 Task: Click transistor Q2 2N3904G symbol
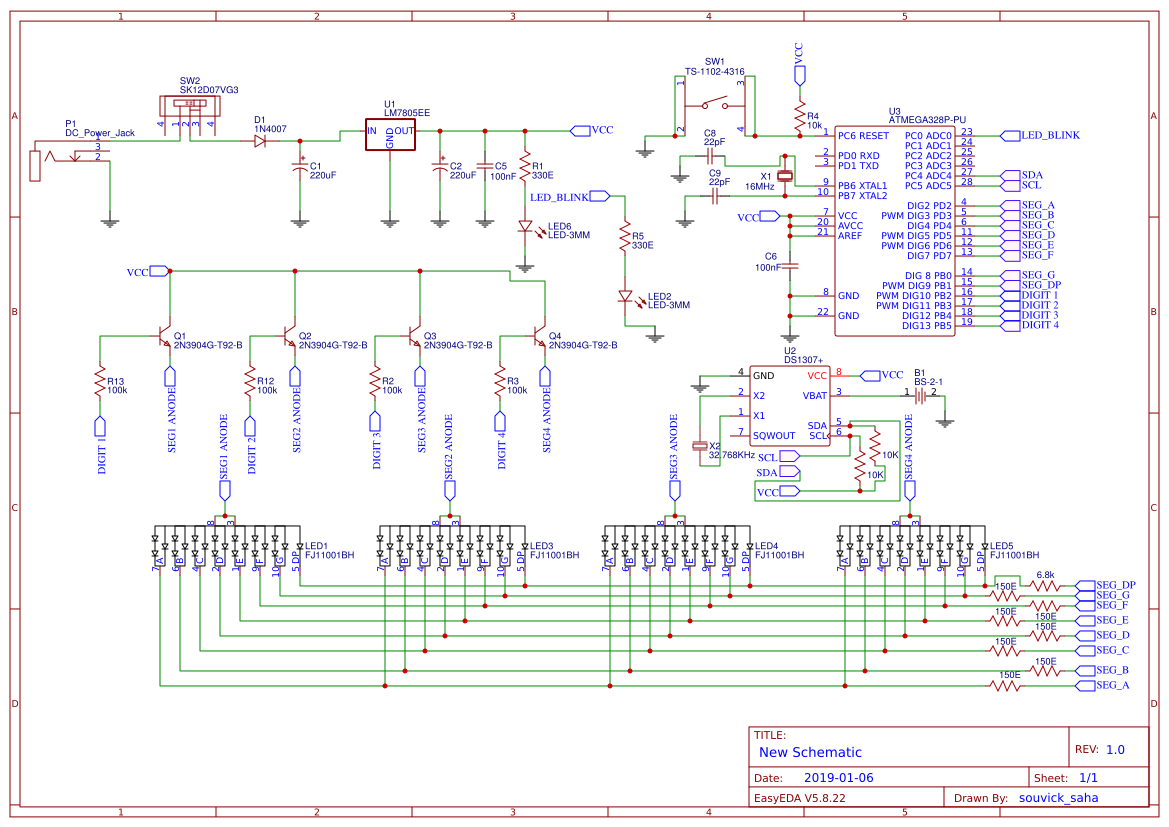[x=289, y=336]
